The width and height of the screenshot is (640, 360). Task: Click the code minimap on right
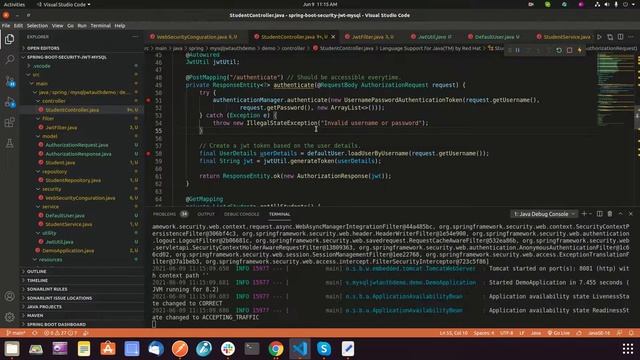(616, 89)
